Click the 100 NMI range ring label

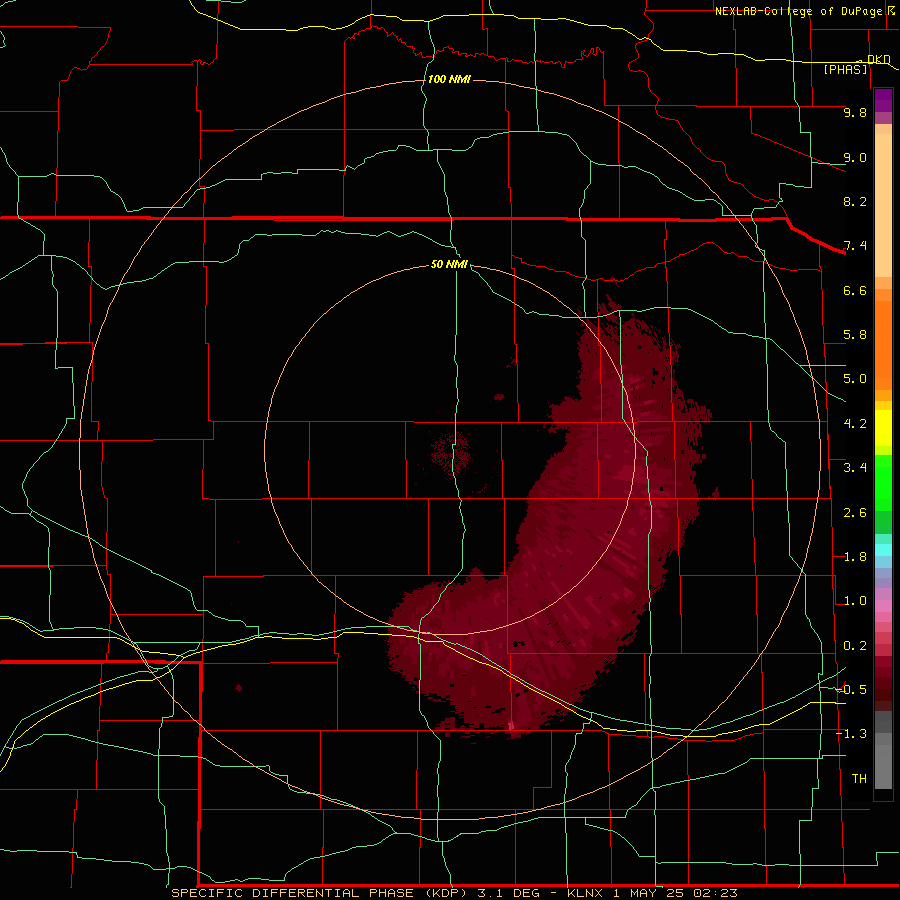coord(449,79)
